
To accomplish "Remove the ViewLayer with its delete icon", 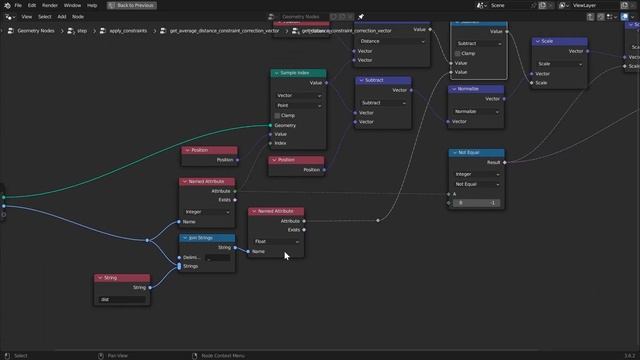I will [x=634, y=5].
